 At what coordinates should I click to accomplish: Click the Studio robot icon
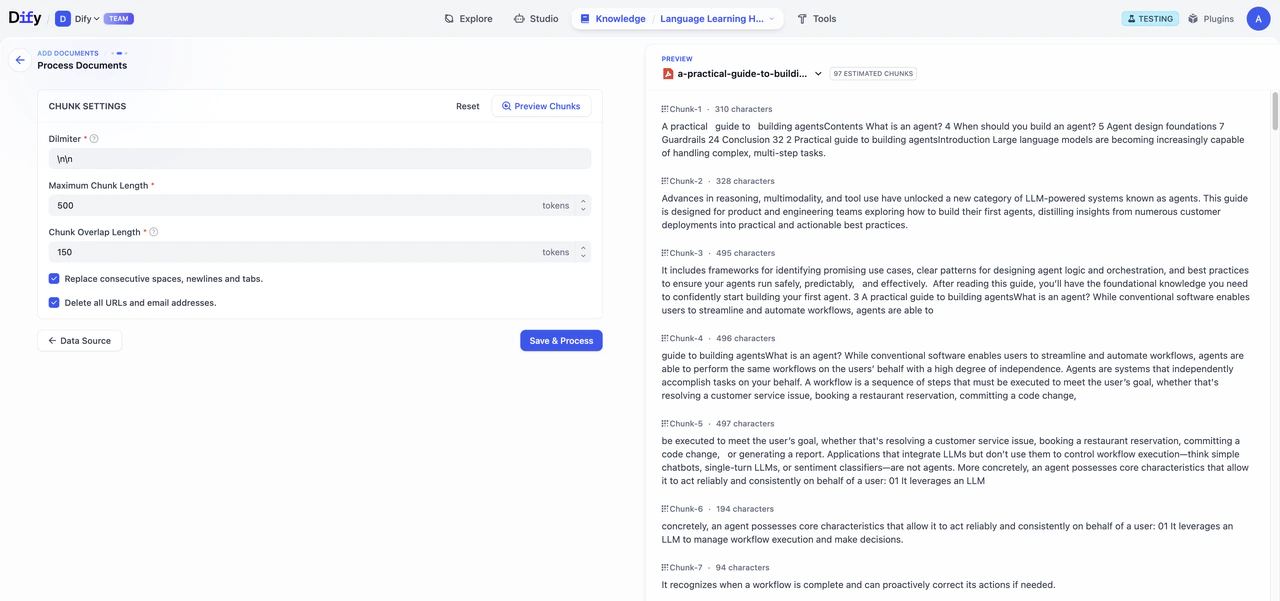point(519,18)
